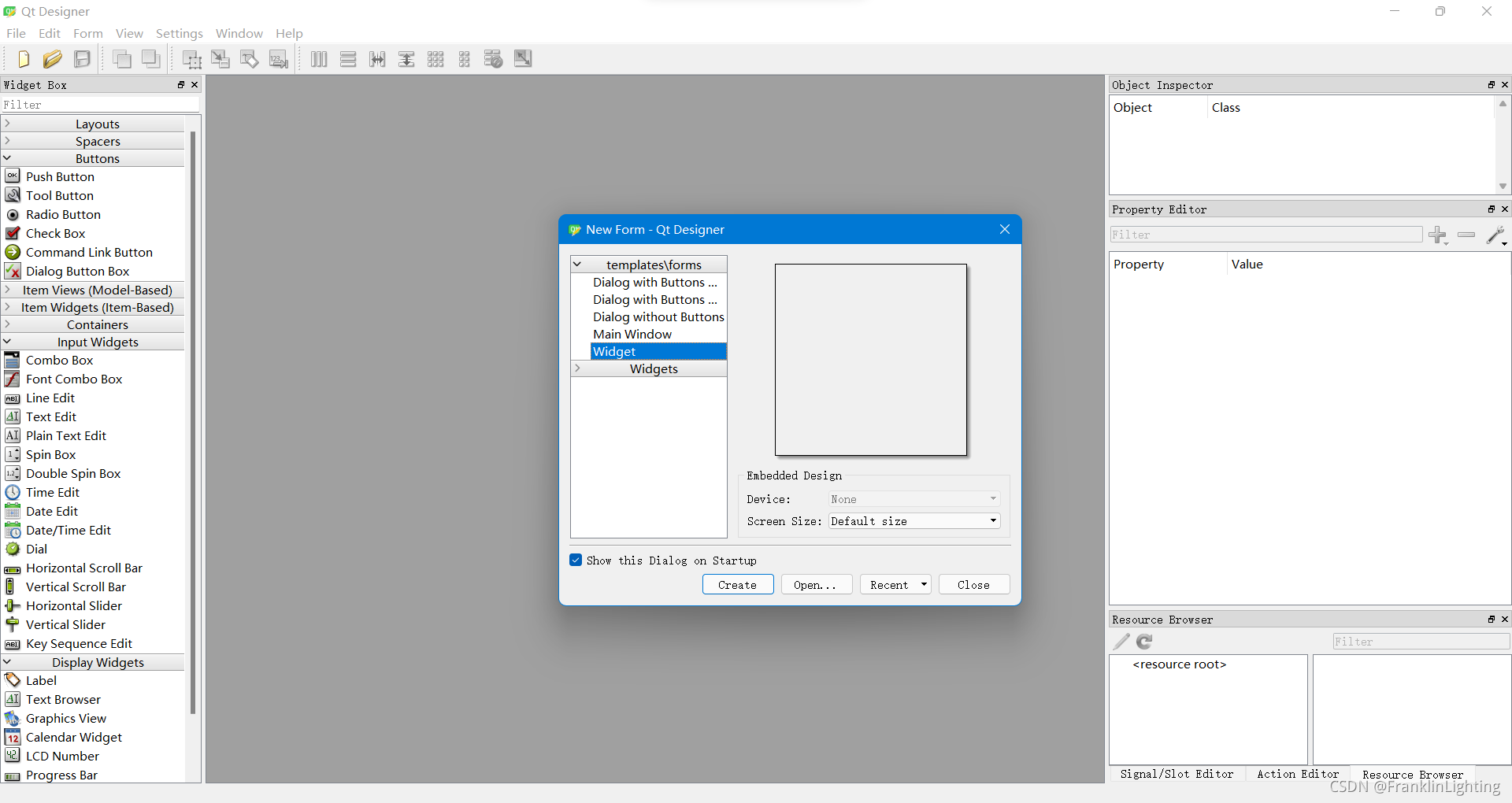This screenshot has height=803, width=1512.
Task: Click the remove property minus icon
Action: pyautogui.click(x=1466, y=235)
